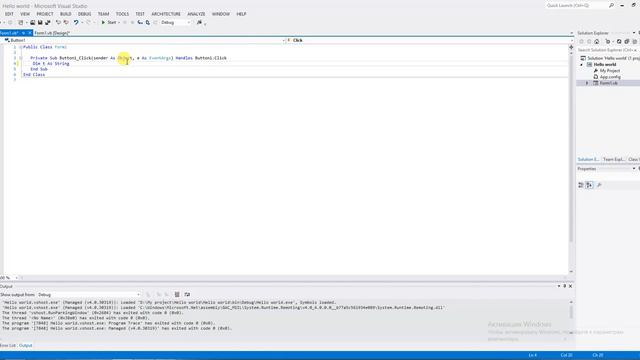Click the 'Dim t As String' code line
Screen dimensions: 640x360
[51, 64]
